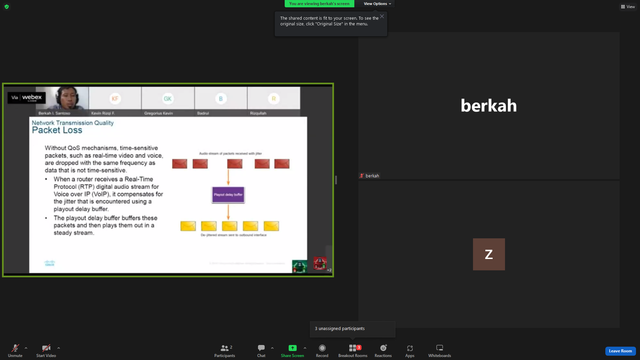Open Whiteboards
This screenshot has width=640, height=360.
point(440,350)
